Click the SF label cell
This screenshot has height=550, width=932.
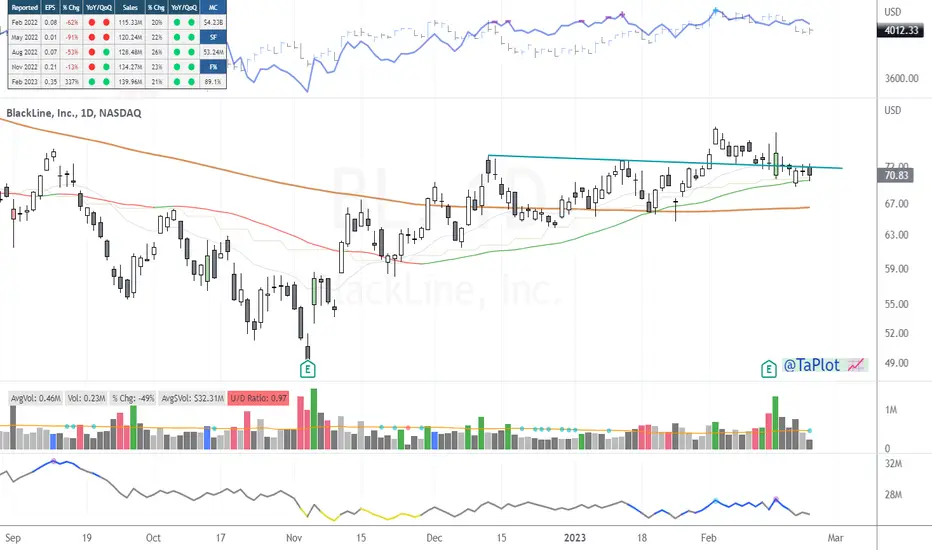click(x=213, y=37)
